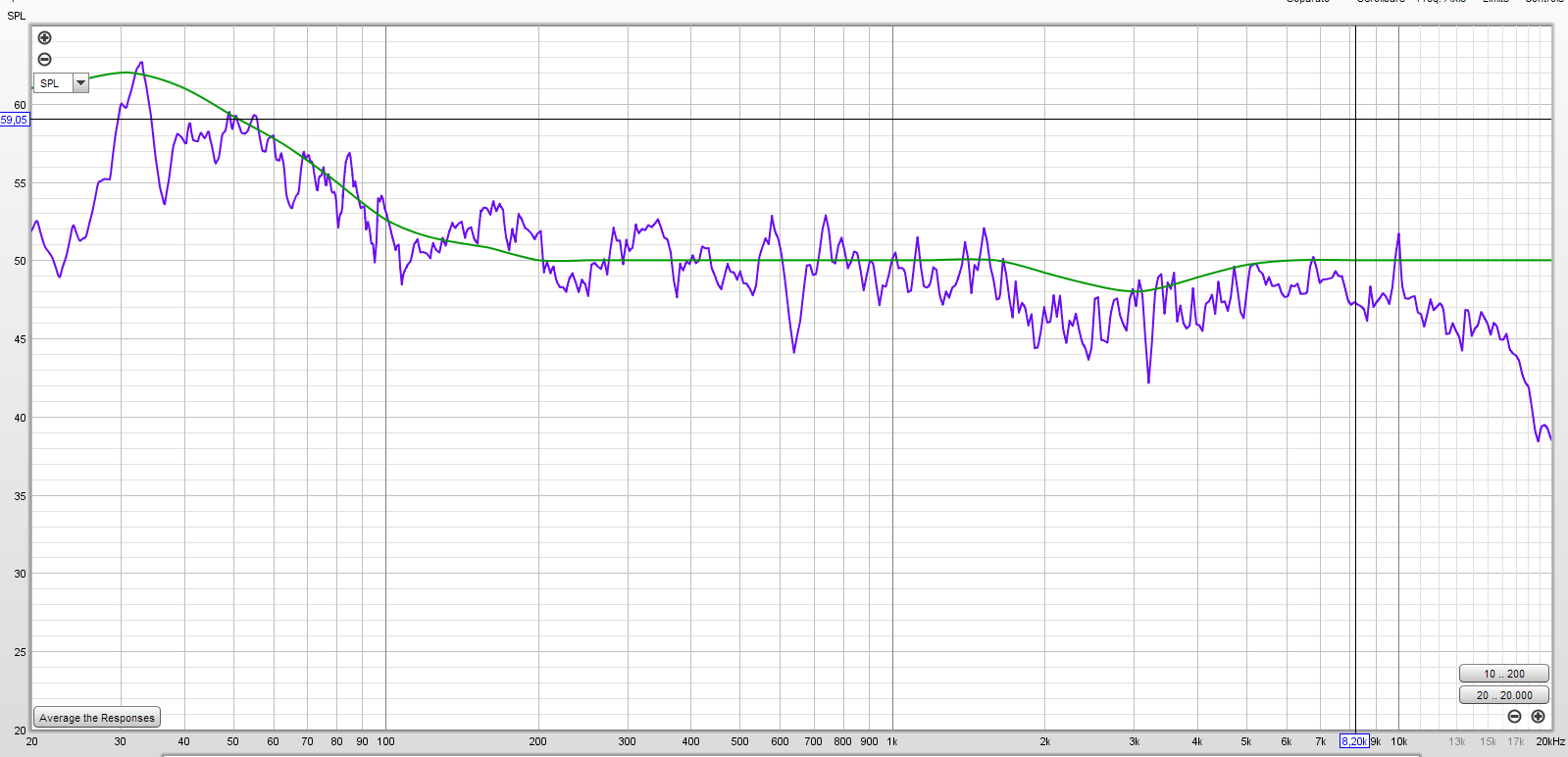Click the 1k frequency axis label
1568x757 pixels.
coord(892,741)
